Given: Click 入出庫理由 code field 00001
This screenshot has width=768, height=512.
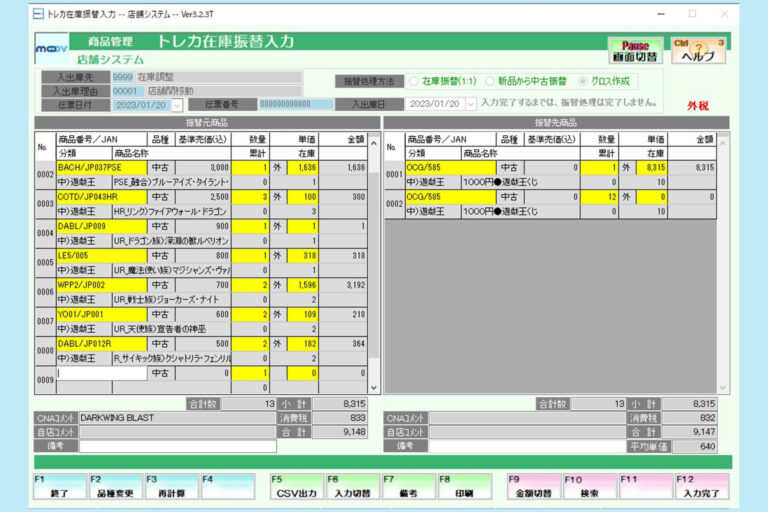Looking at the screenshot, I should click(x=125, y=91).
